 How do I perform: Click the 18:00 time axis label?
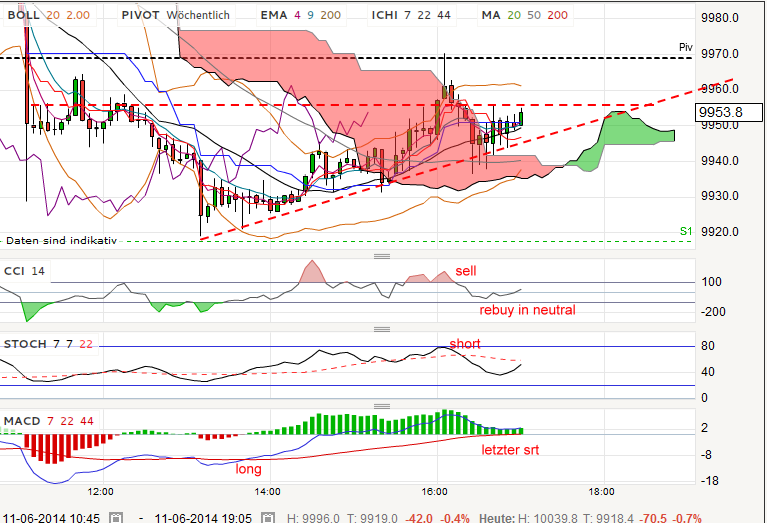(x=602, y=492)
